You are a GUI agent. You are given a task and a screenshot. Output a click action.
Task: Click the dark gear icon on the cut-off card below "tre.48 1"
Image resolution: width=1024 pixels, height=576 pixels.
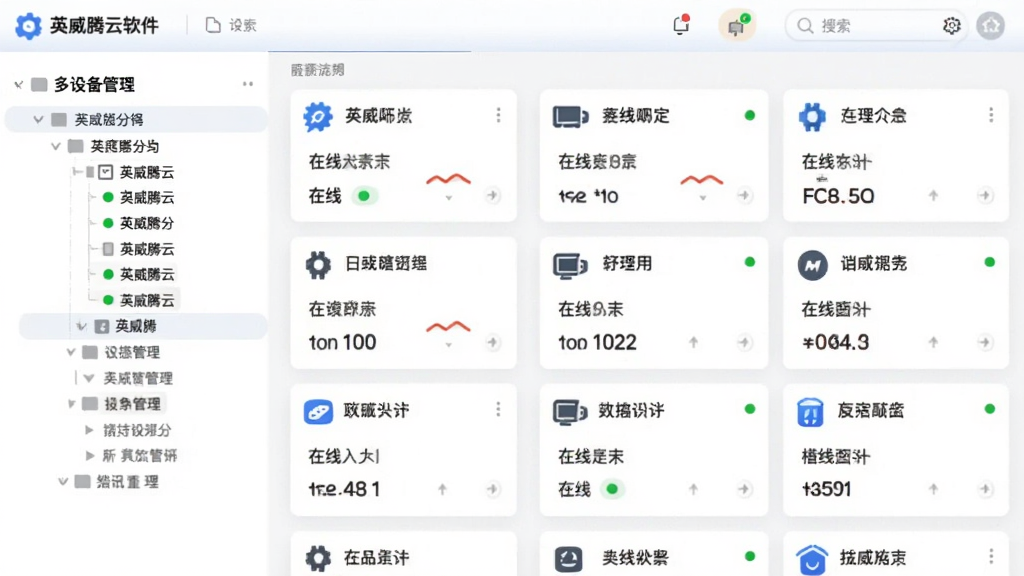[318, 558]
